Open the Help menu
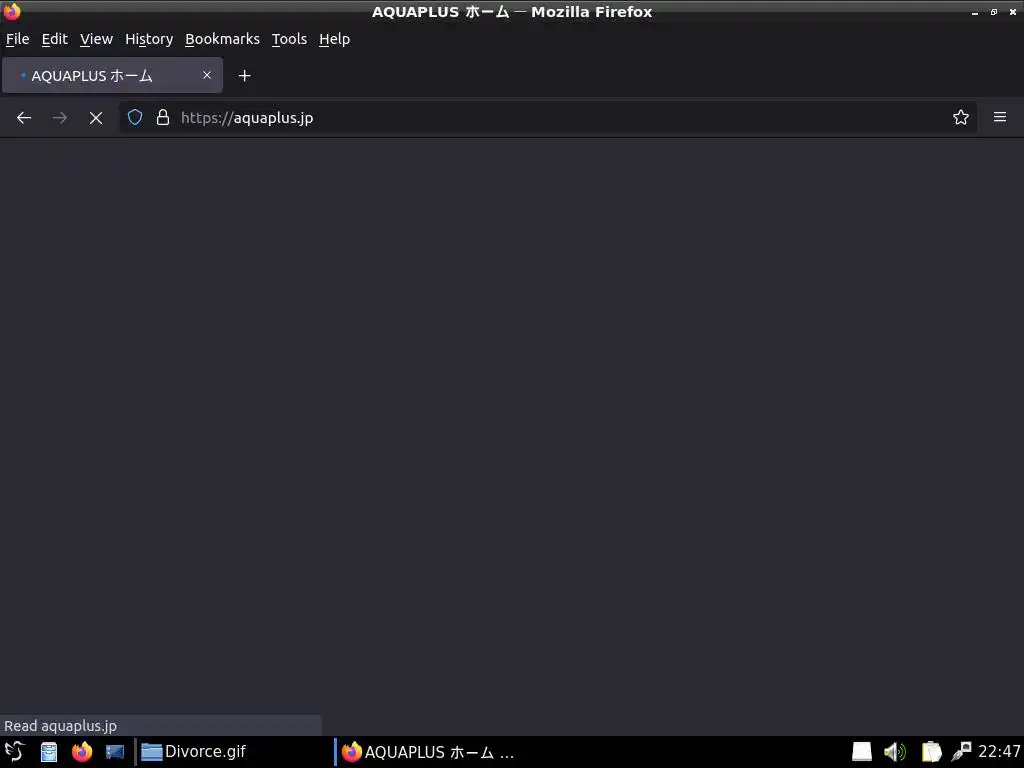 tap(334, 39)
